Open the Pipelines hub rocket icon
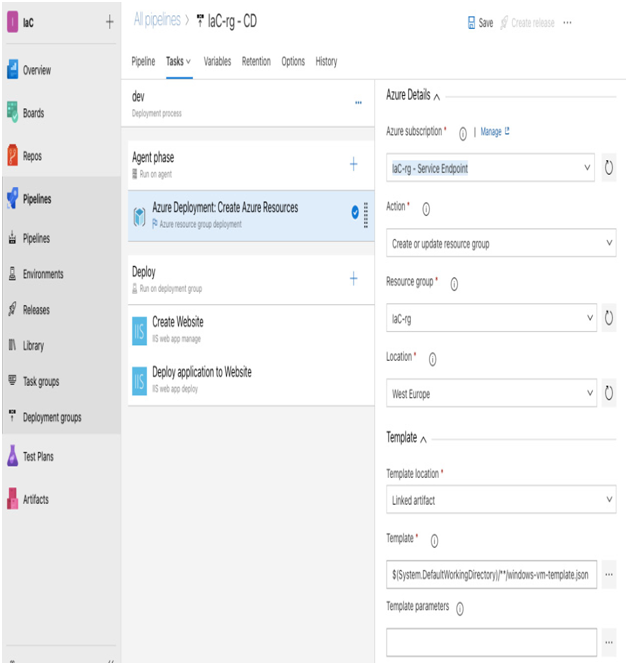This screenshot has width=628, height=665. 13,198
